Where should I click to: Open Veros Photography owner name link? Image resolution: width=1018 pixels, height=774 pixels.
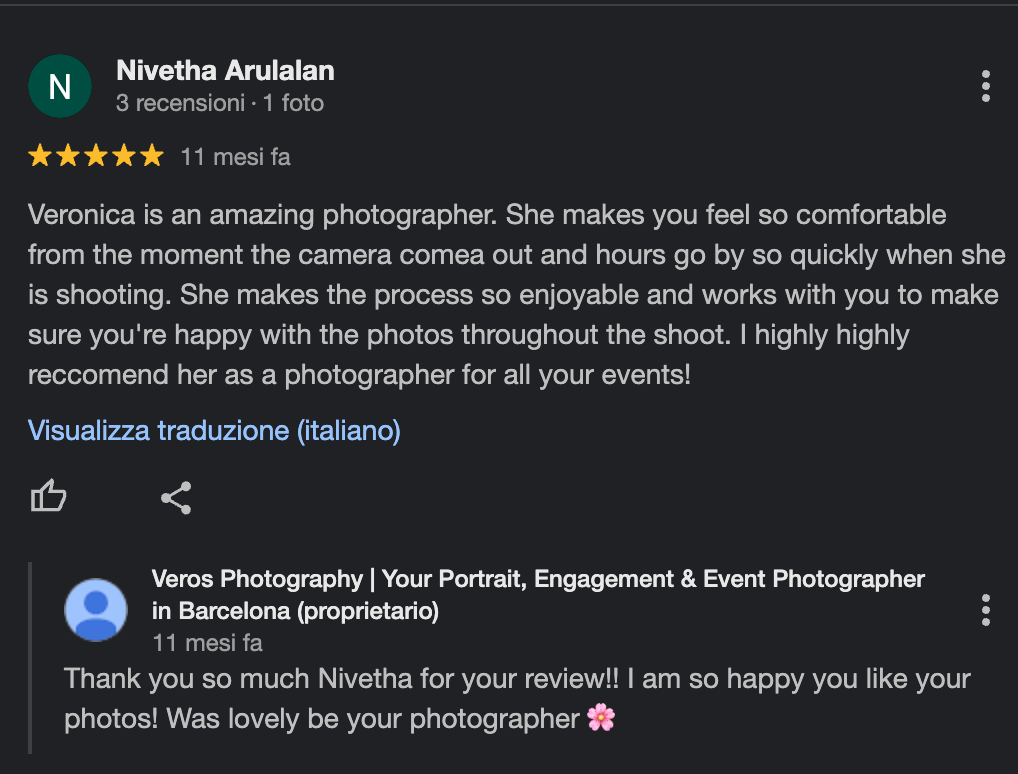click(x=538, y=579)
